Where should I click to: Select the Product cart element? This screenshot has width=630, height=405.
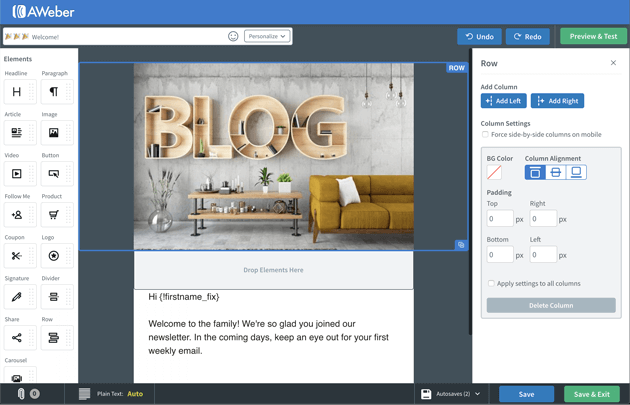point(54,215)
